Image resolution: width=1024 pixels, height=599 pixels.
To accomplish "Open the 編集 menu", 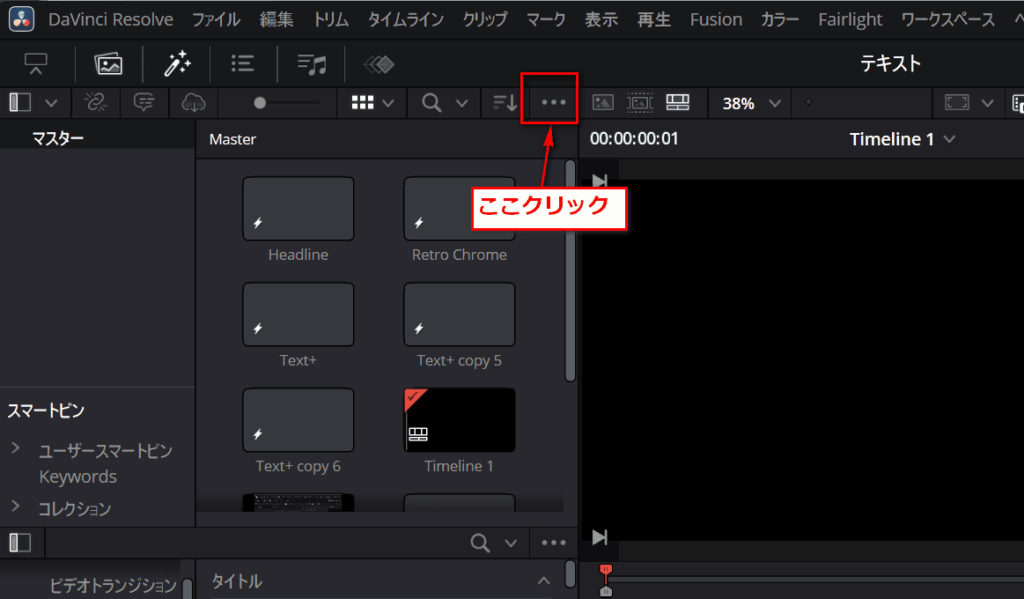I will click(276, 20).
